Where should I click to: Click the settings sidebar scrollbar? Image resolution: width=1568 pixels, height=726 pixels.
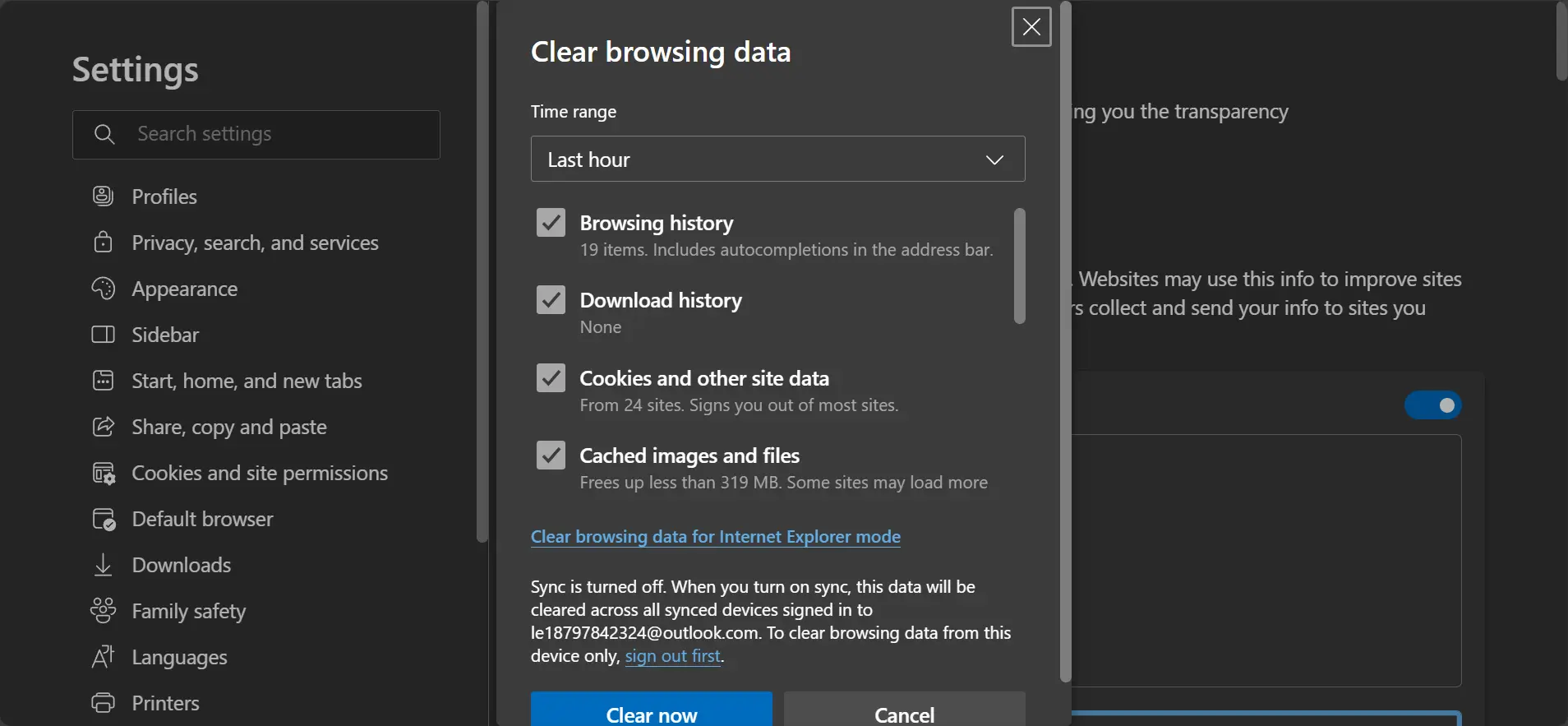[482, 271]
